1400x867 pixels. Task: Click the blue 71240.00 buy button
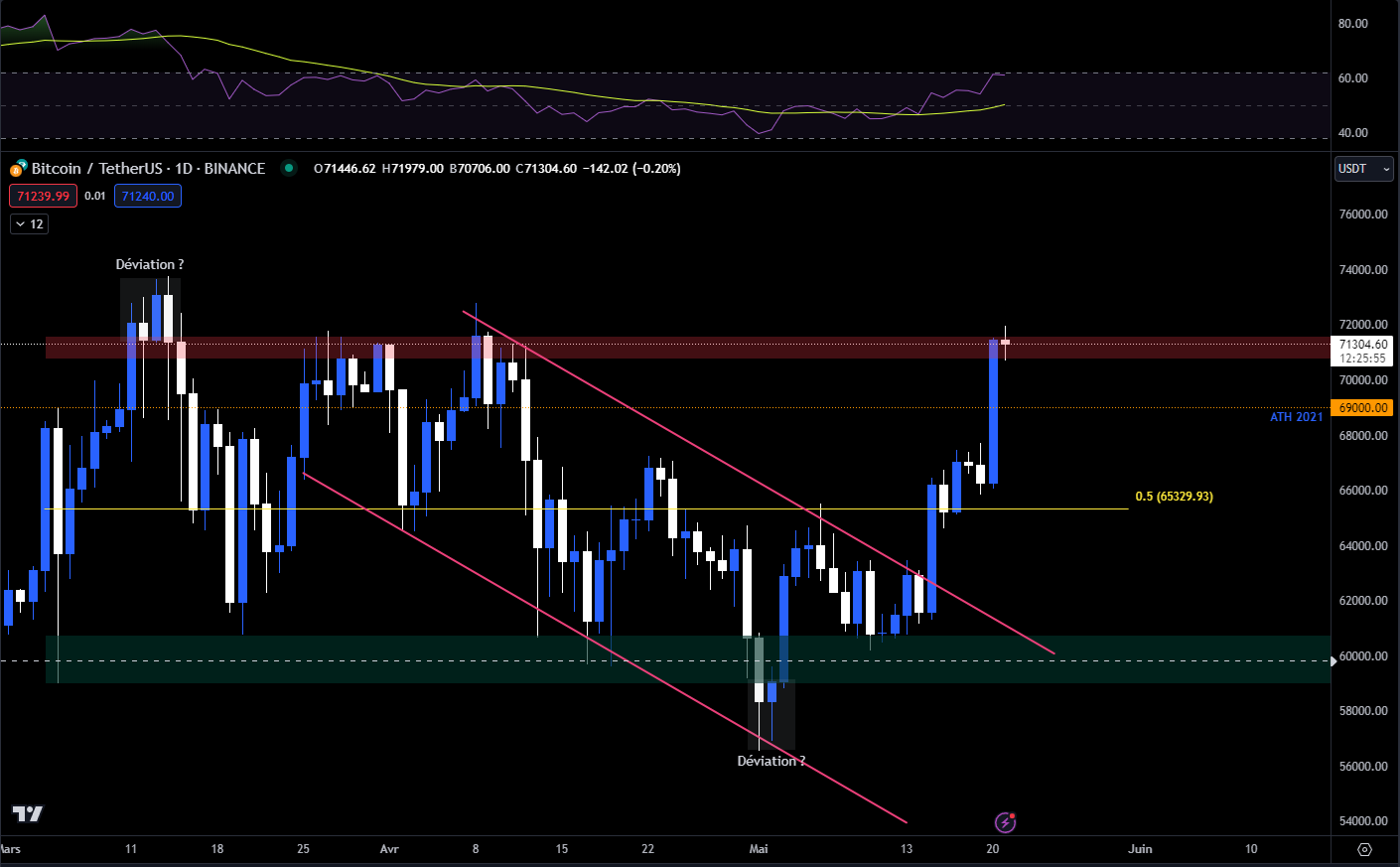(x=147, y=196)
